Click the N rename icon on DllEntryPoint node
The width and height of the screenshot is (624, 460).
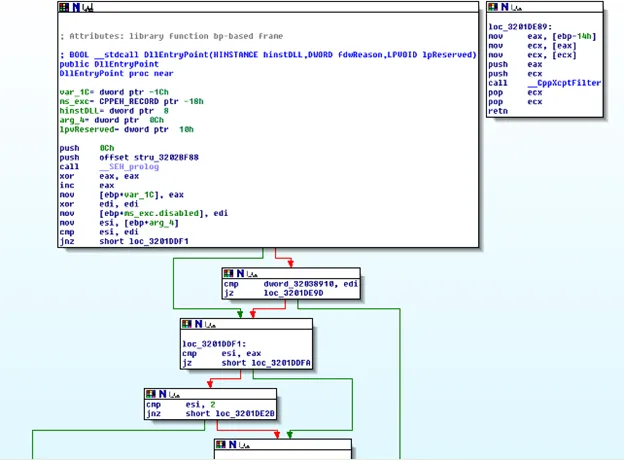point(76,7)
